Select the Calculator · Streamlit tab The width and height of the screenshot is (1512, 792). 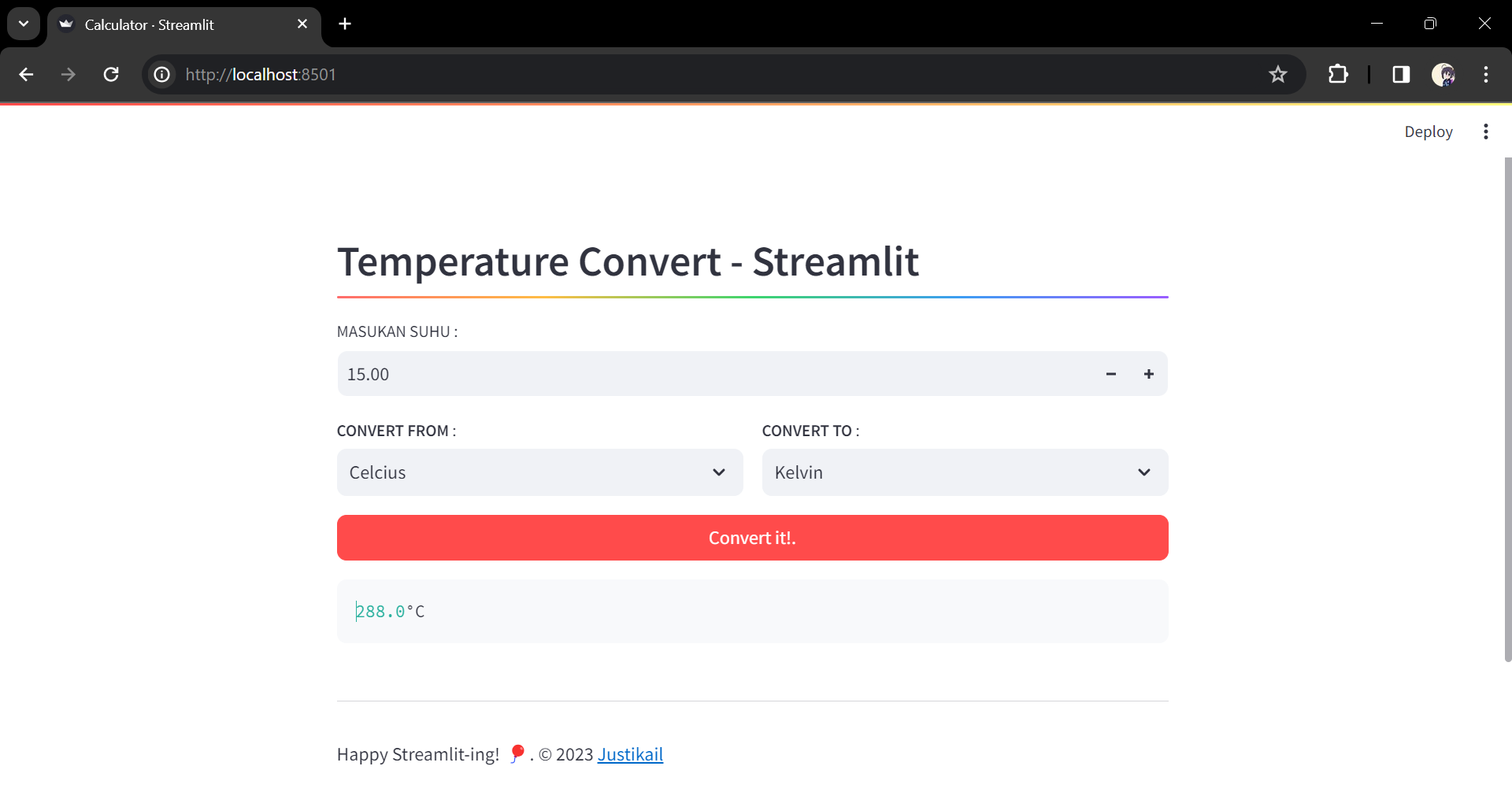tap(184, 26)
